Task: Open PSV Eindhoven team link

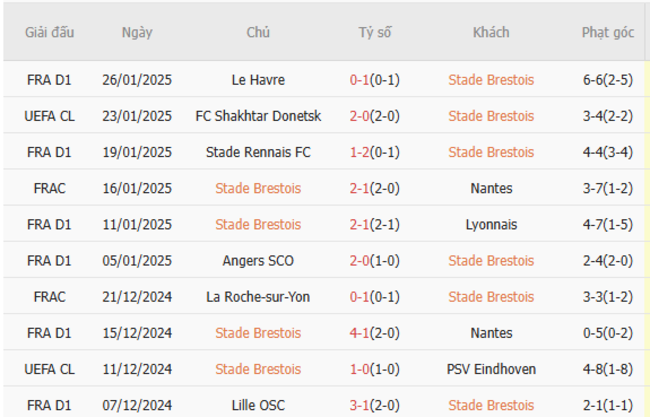Action: (x=491, y=369)
